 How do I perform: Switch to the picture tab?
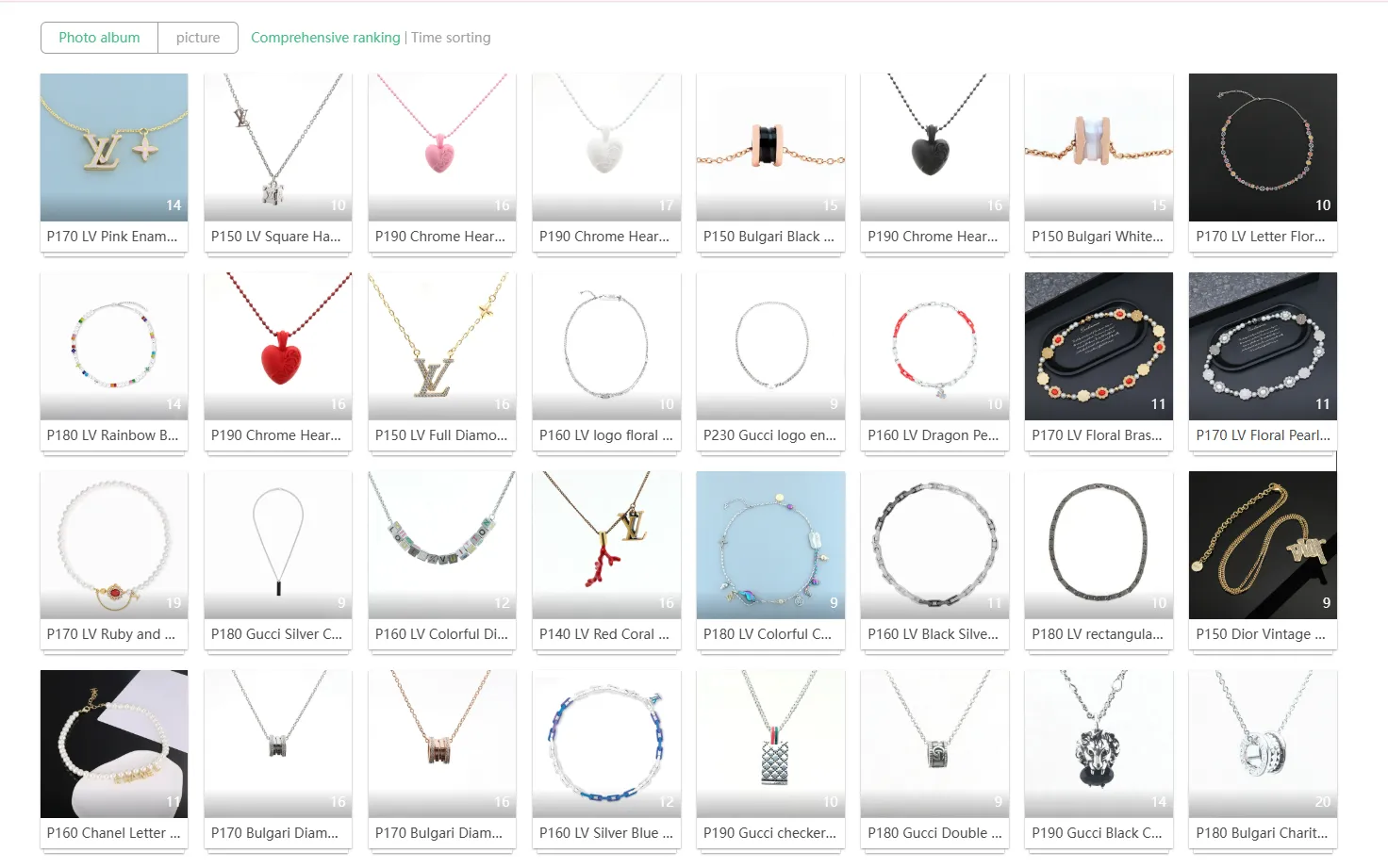coord(198,38)
